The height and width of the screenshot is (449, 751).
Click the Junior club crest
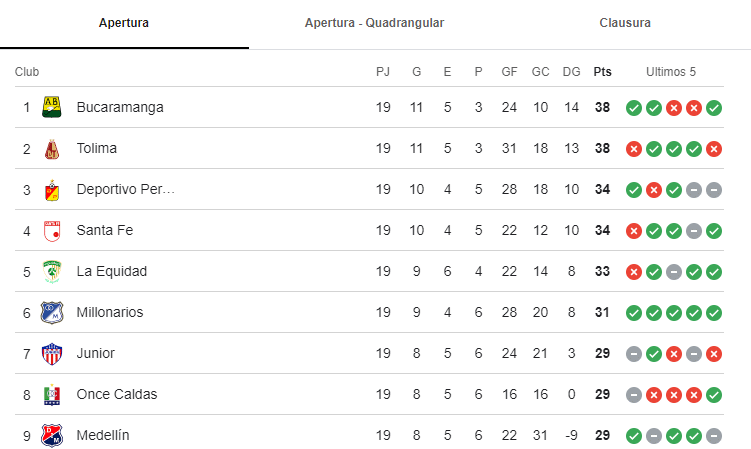tap(52, 354)
